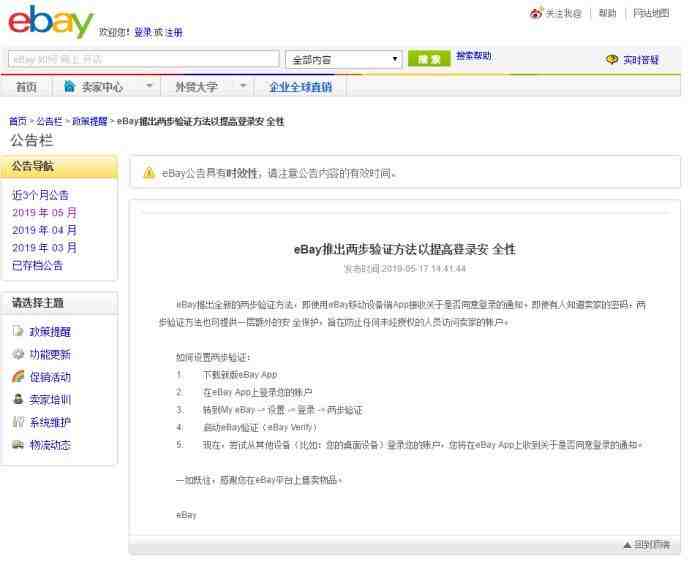Open the 全部内容 search category dropdown
The image size is (692, 565).
click(x=344, y=60)
